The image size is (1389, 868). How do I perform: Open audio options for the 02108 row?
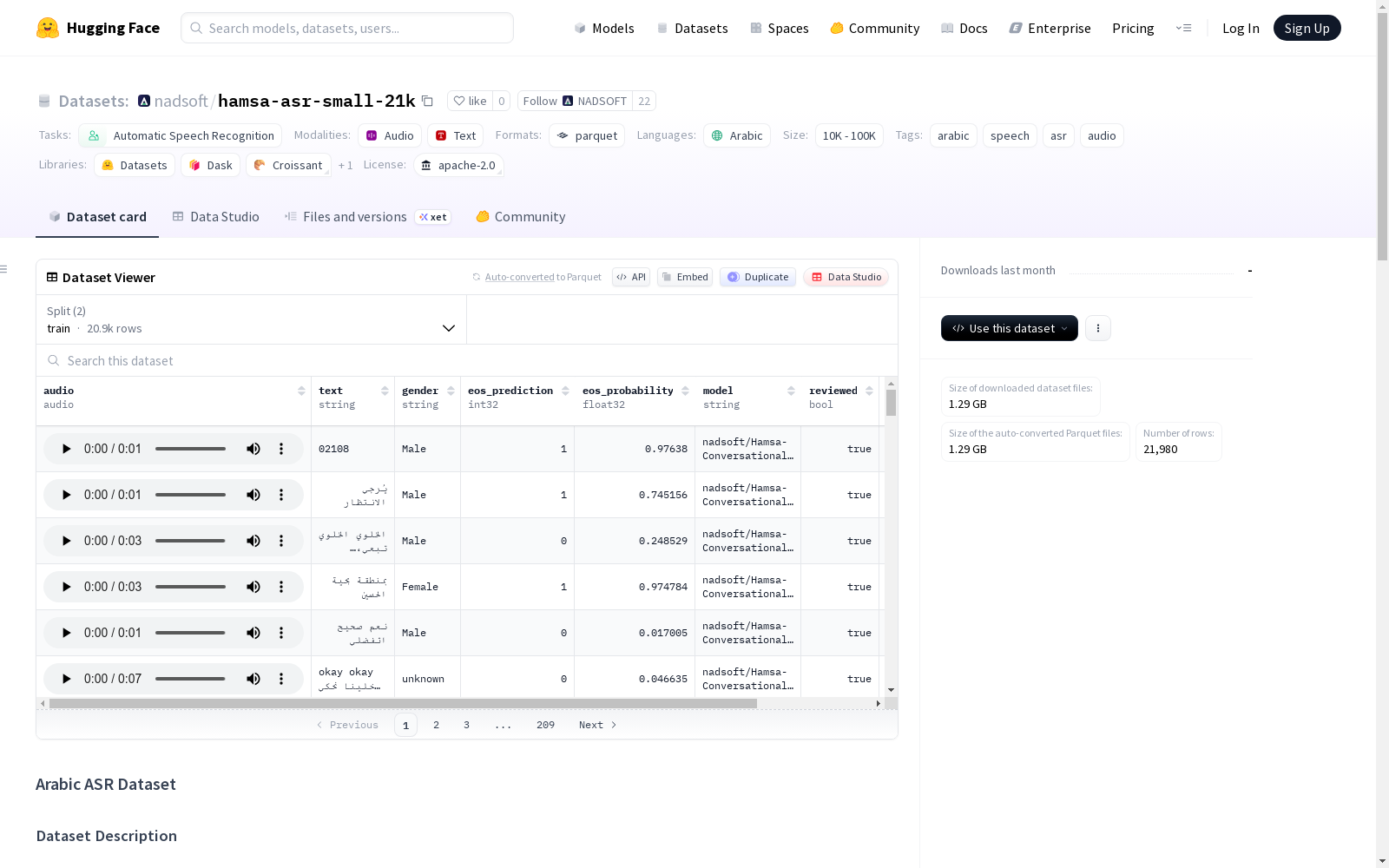pos(281,449)
